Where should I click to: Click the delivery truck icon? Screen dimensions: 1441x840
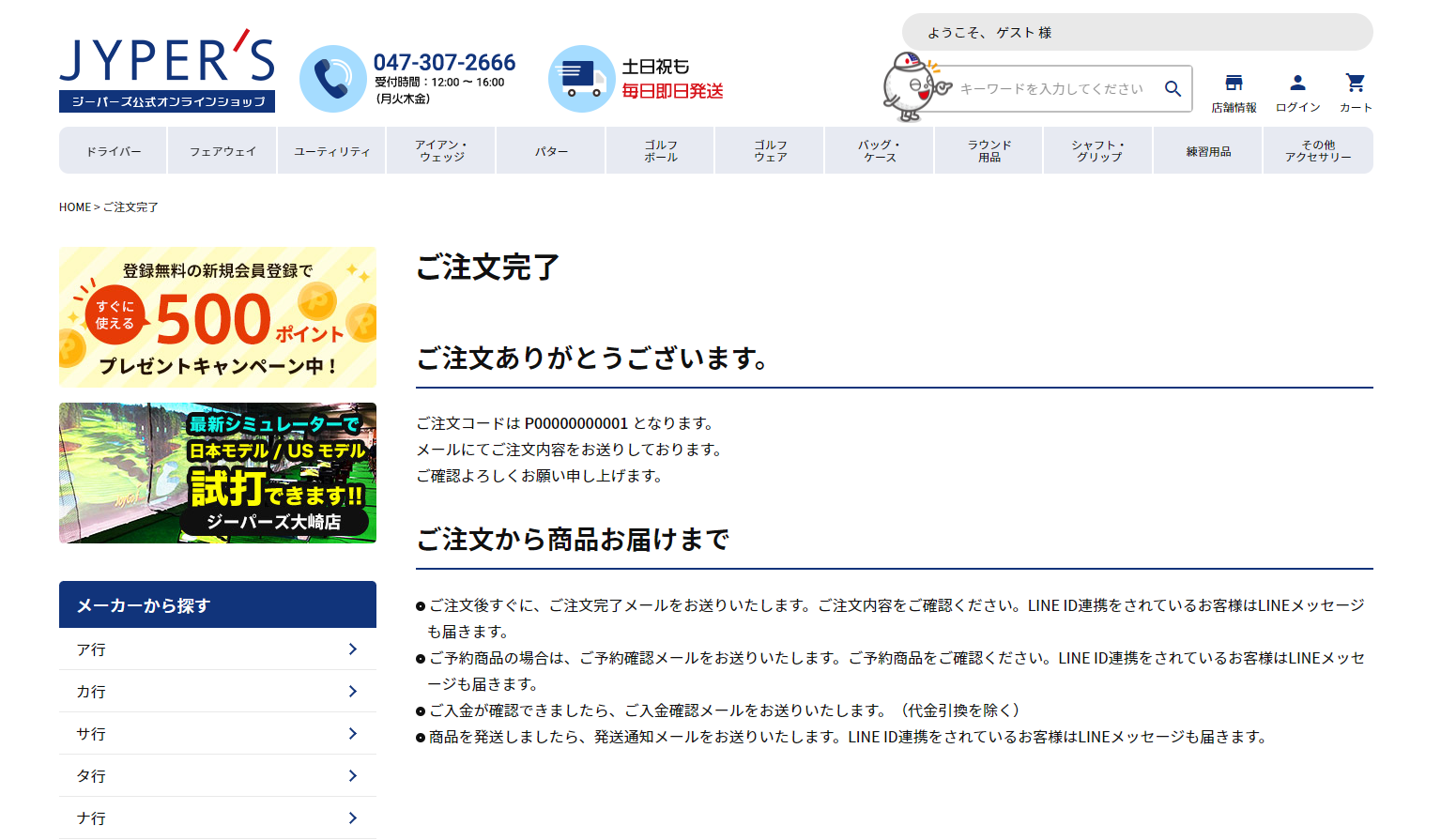pyautogui.click(x=581, y=79)
